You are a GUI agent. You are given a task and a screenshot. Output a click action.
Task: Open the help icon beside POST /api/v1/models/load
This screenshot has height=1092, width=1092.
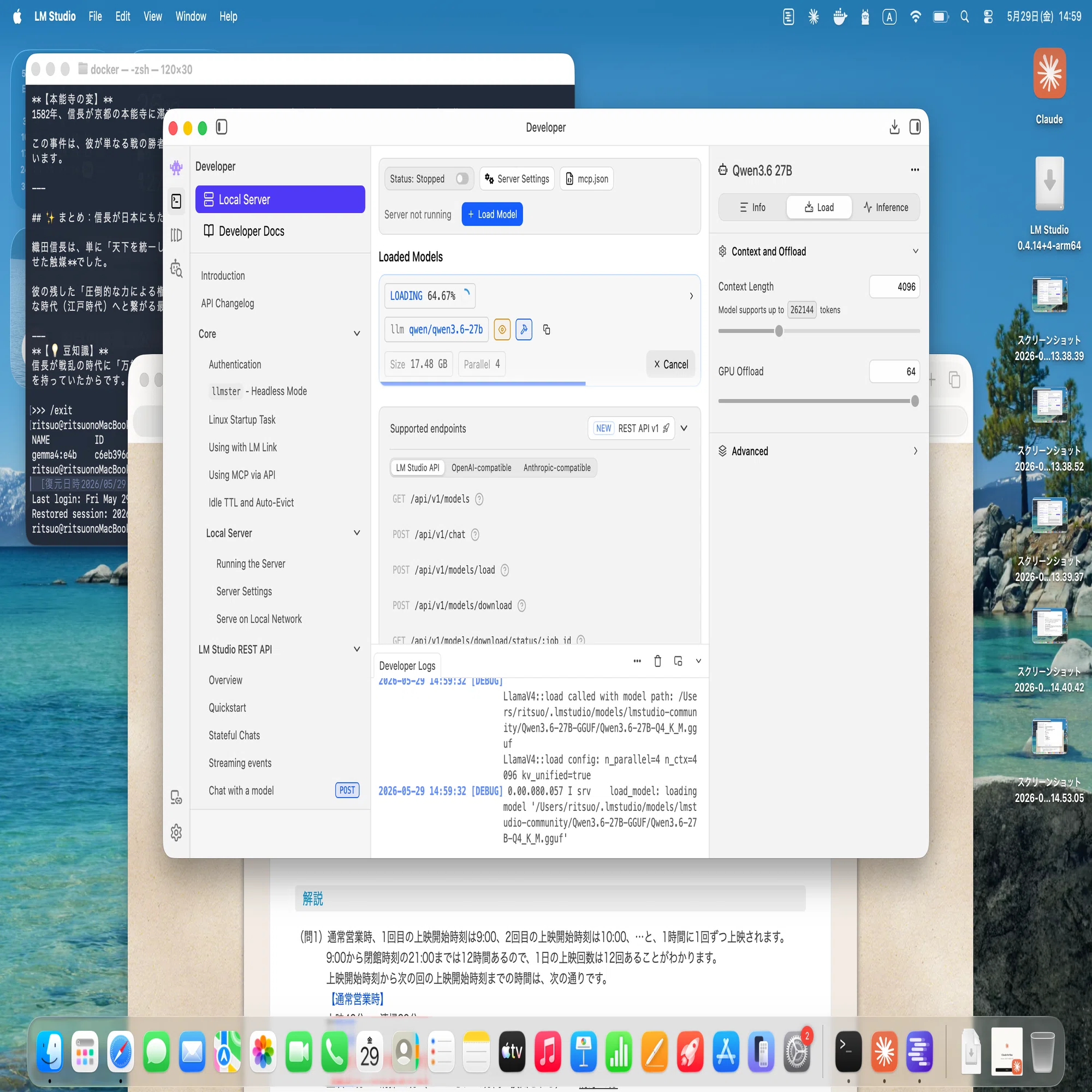click(x=505, y=571)
